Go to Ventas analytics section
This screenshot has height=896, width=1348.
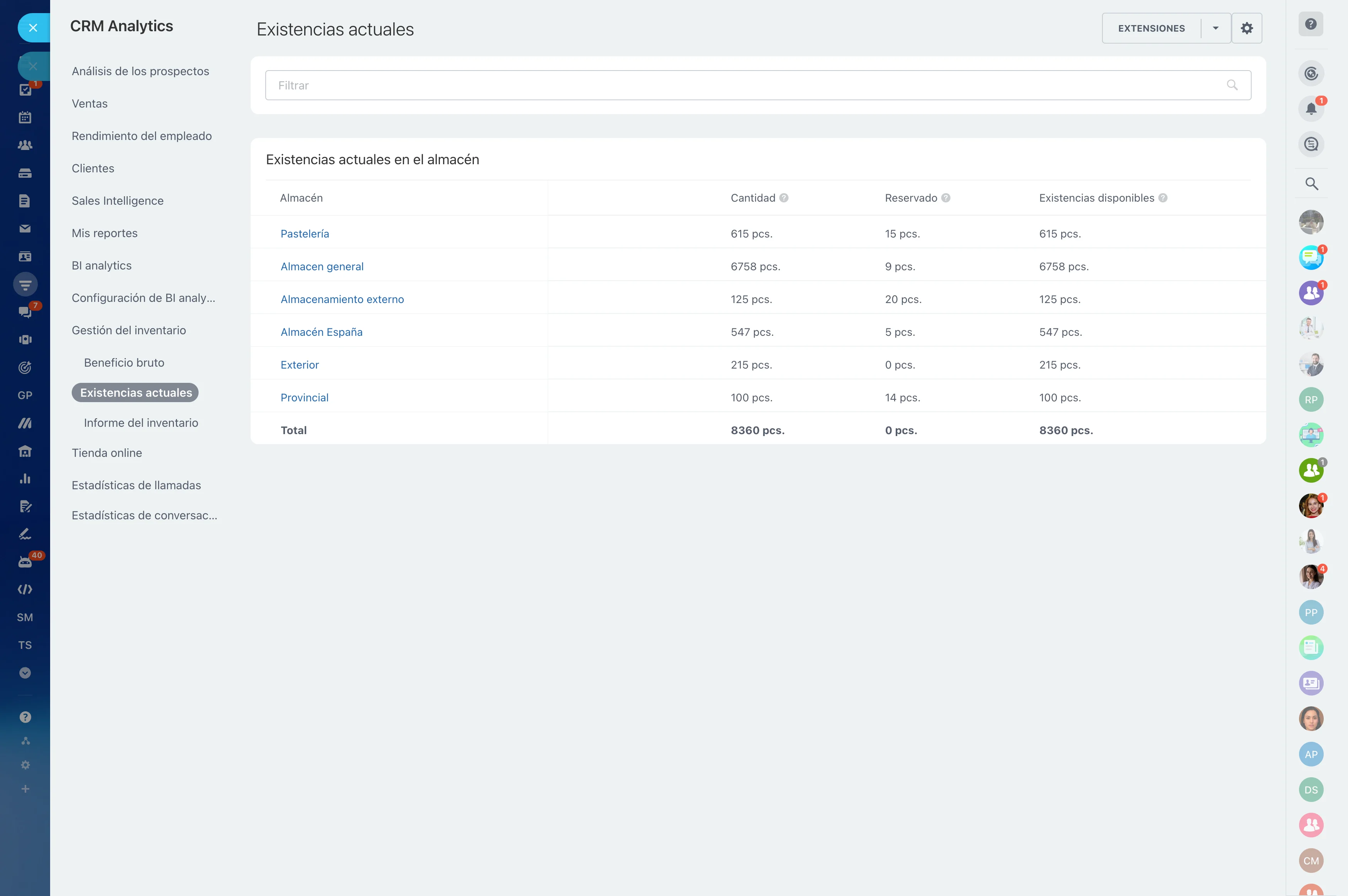tap(90, 103)
